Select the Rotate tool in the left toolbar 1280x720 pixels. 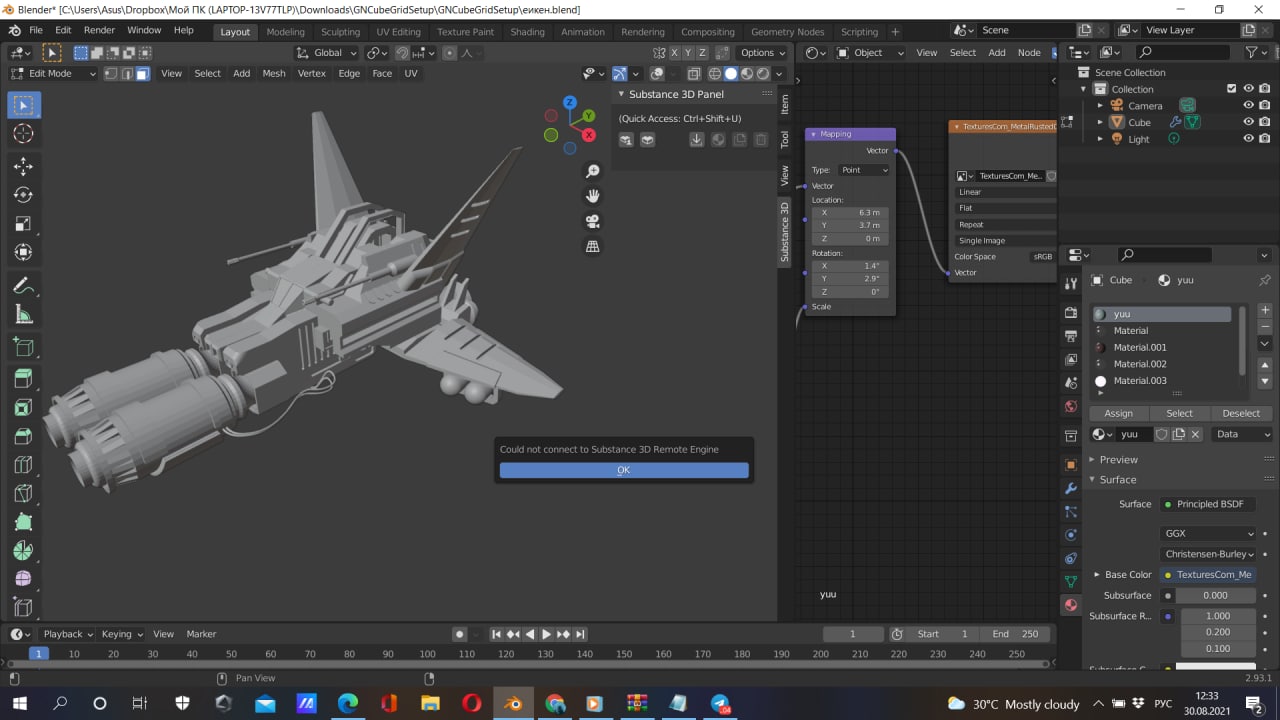coord(24,195)
